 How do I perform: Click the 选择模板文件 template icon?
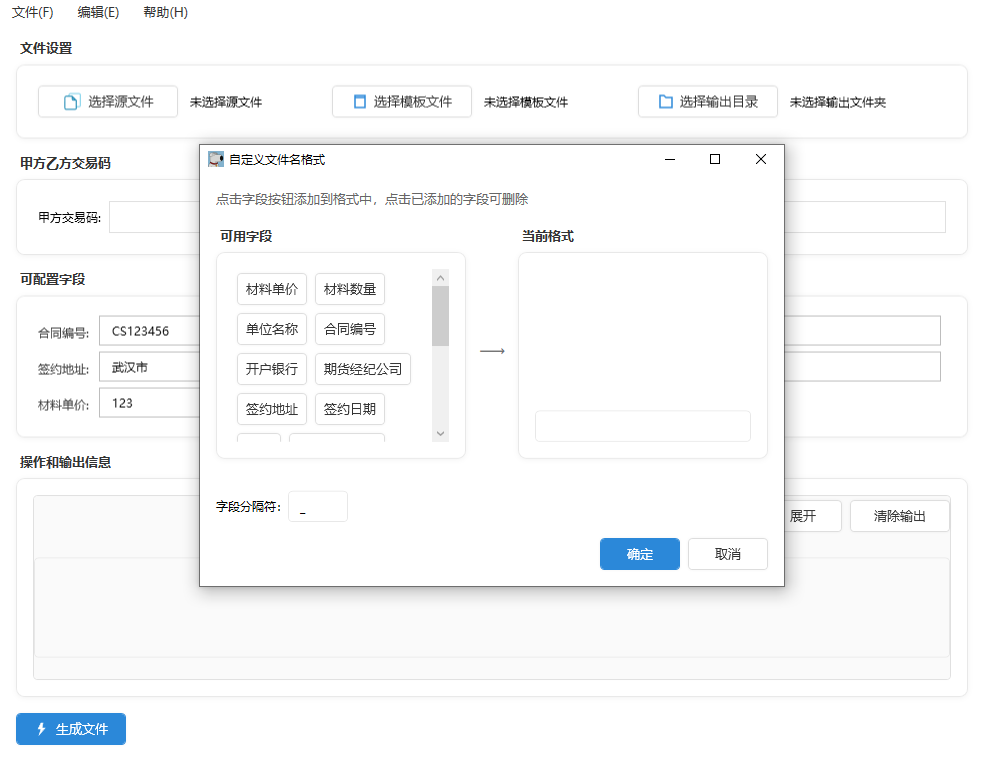click(x=360, y=102)
